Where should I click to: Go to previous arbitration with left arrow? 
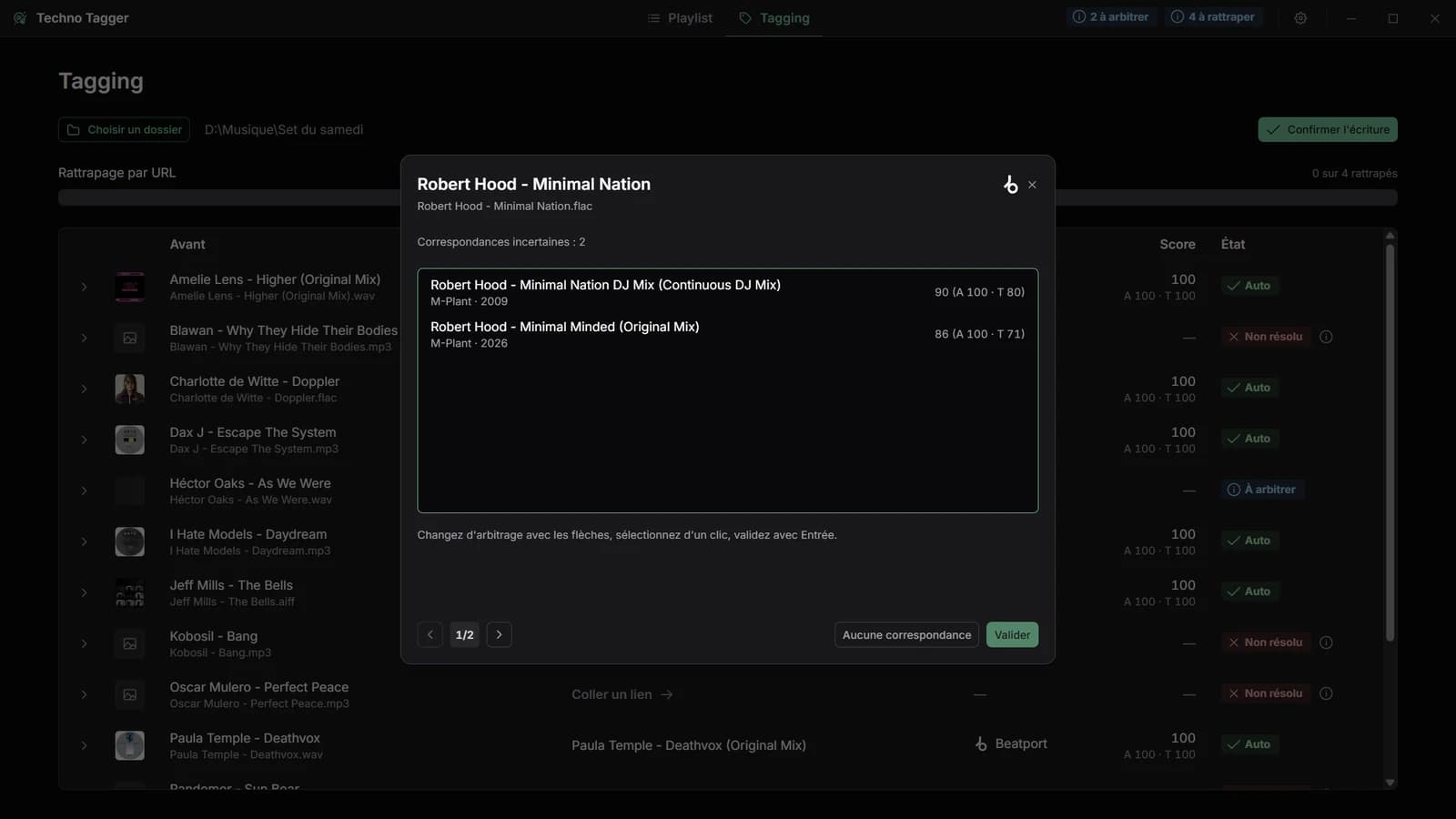pyautogui.click(x=430, y=634)
